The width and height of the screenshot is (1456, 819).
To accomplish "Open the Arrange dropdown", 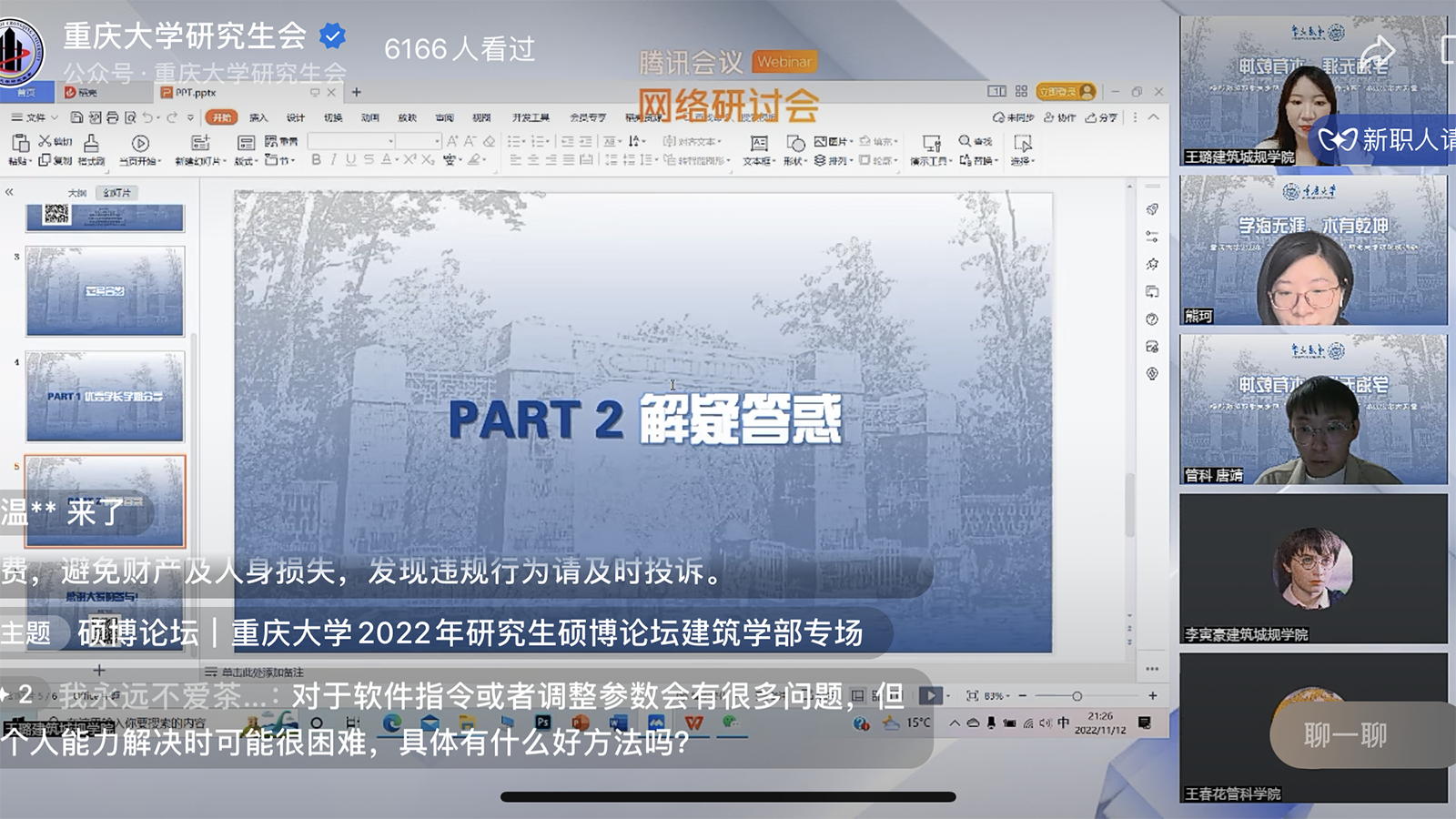I will [832, 160].
